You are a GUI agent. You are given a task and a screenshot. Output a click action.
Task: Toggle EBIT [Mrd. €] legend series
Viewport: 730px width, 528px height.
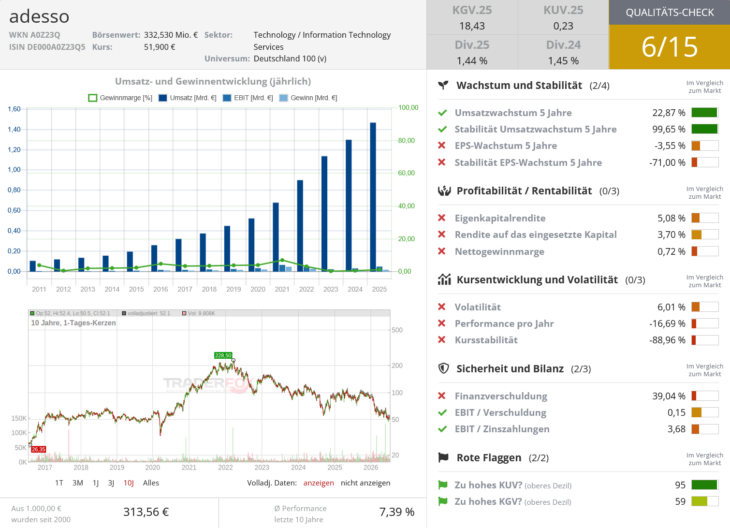coord(248,98)
